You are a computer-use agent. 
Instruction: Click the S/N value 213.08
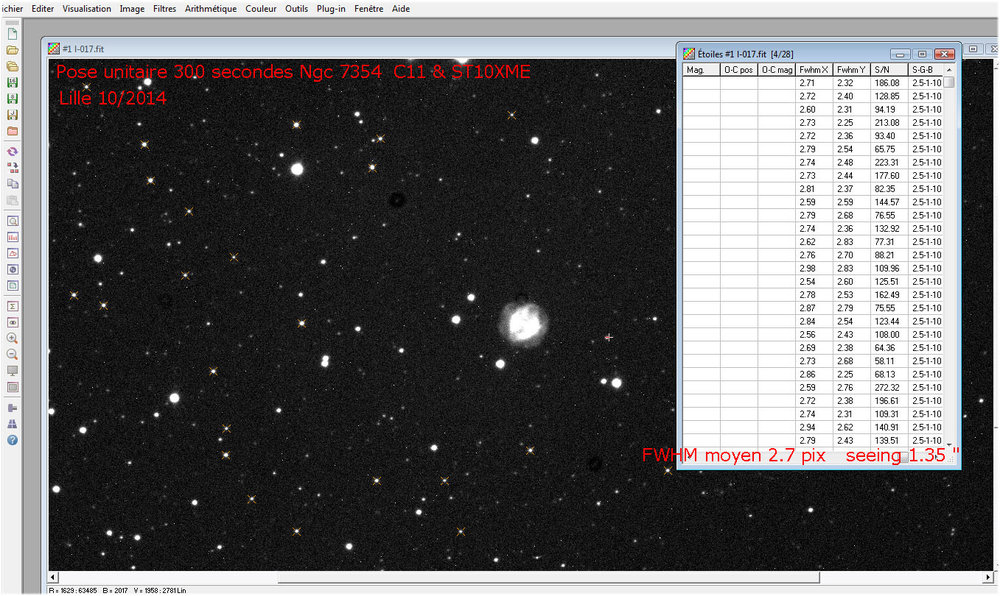(x=887, y=122)
